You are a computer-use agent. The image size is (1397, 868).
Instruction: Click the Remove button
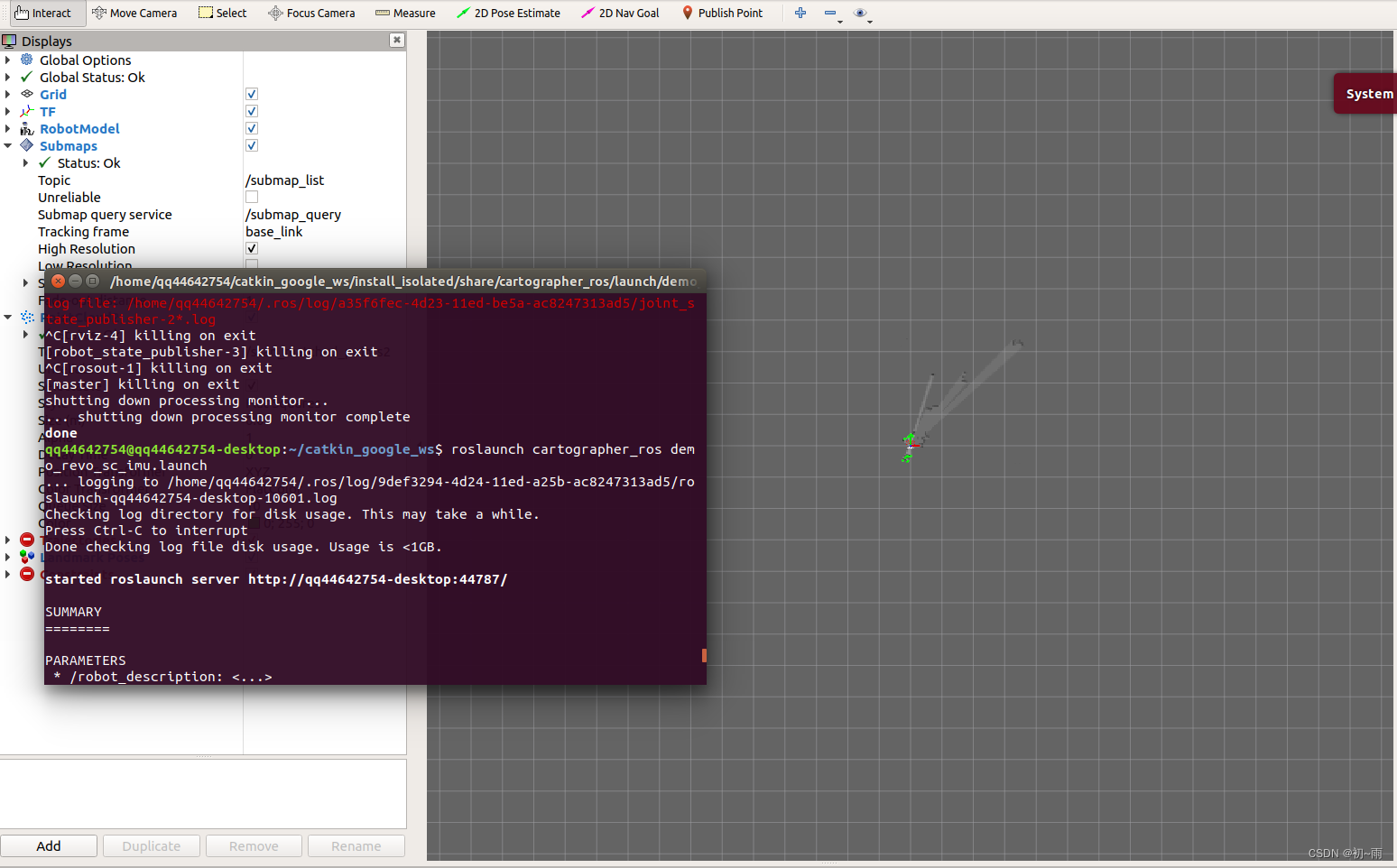click(x=254, y=845)
